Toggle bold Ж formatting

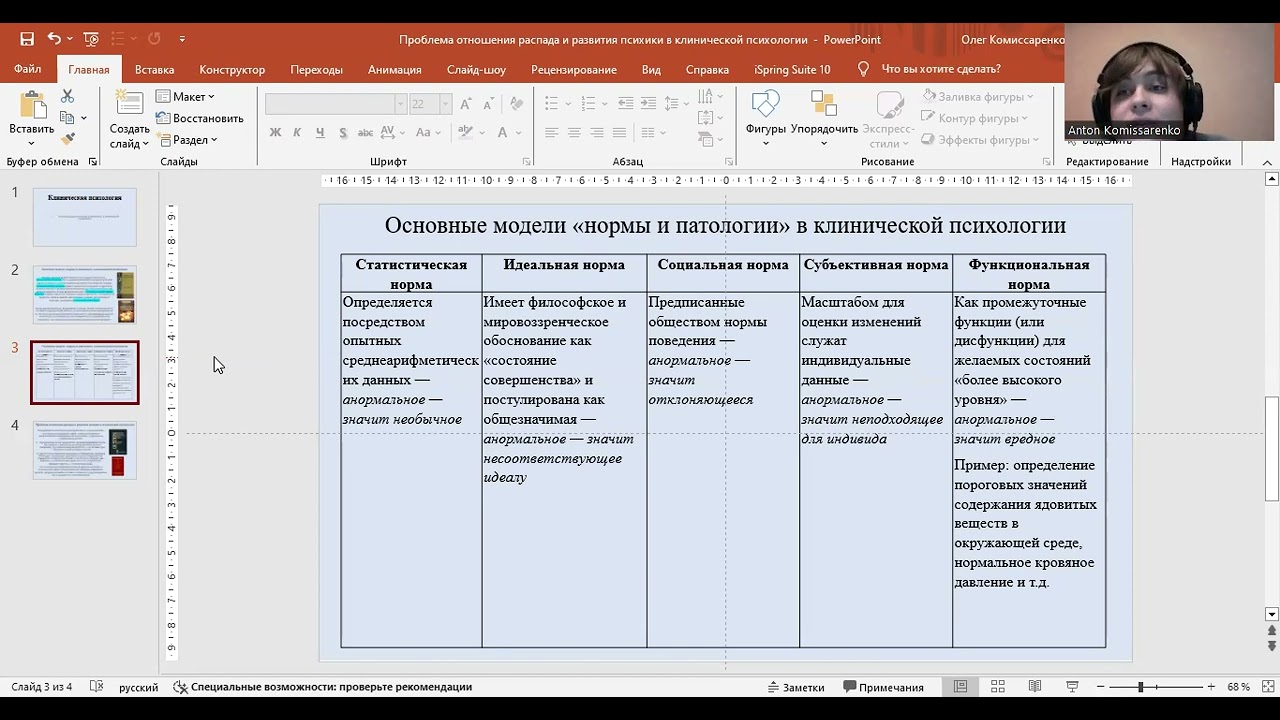click(275, 132)
